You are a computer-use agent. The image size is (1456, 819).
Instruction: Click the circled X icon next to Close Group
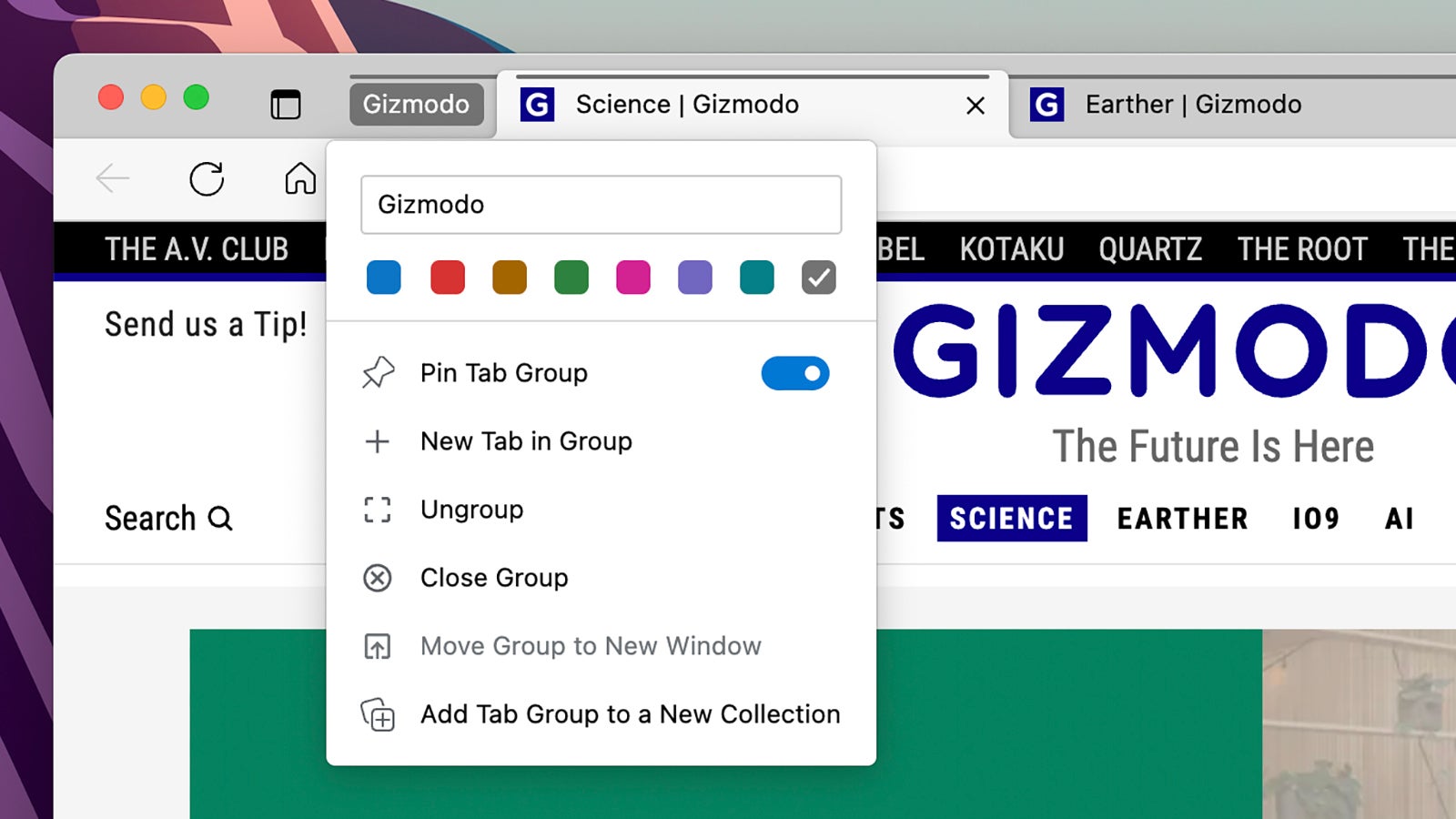[x=377, y=578]
